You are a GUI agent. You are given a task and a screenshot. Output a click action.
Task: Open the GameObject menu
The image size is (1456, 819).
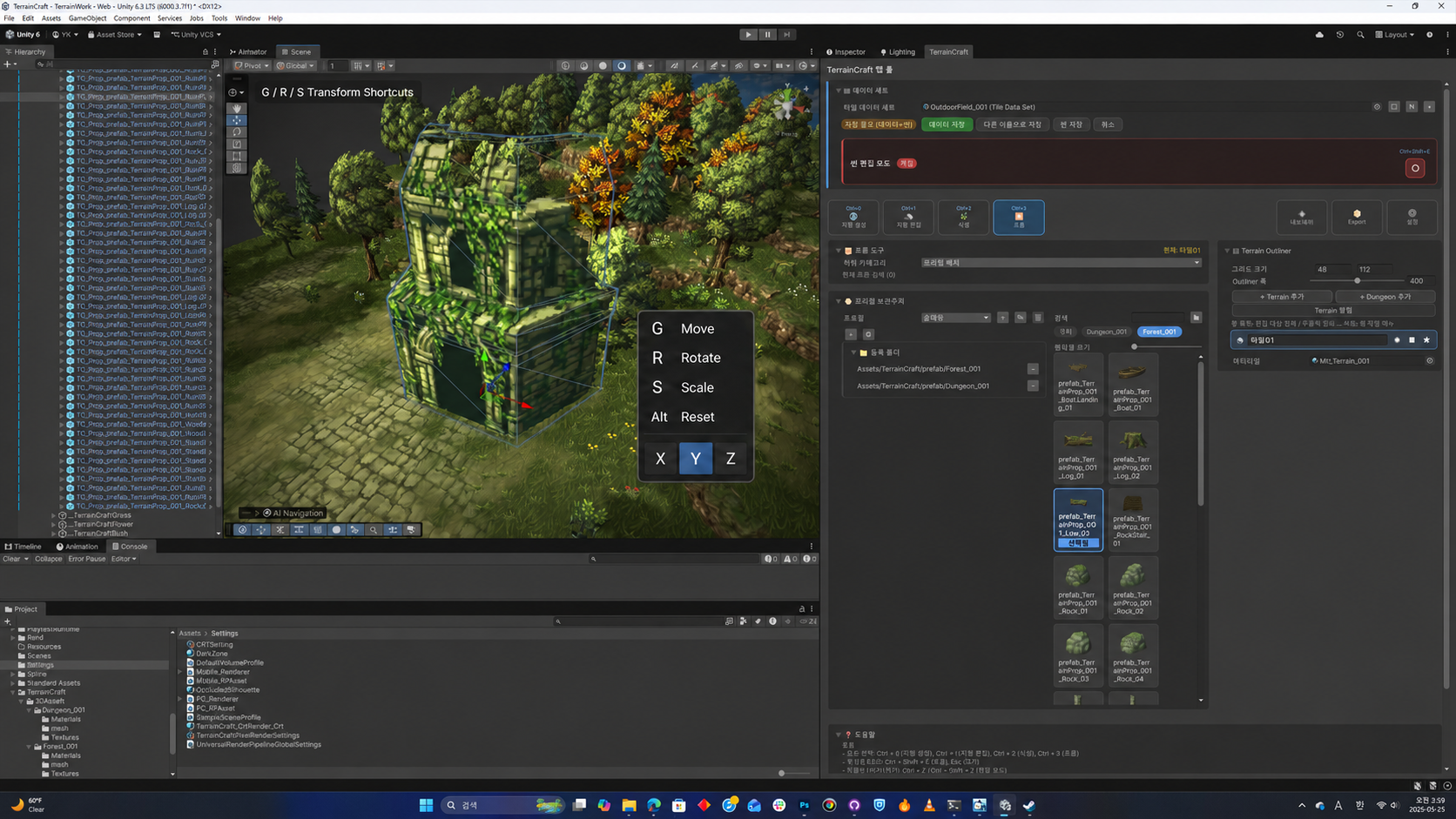coord(87,18)
